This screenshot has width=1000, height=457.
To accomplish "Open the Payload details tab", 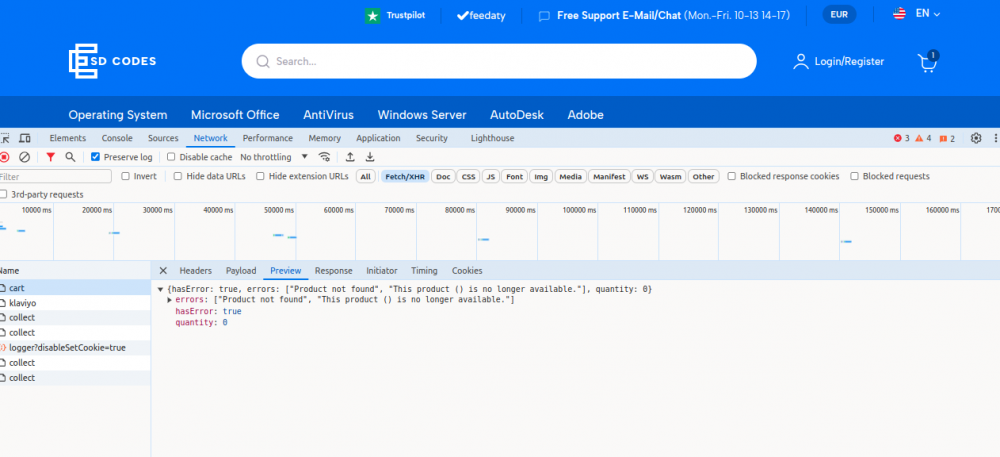I will click(x=241, y=271).
